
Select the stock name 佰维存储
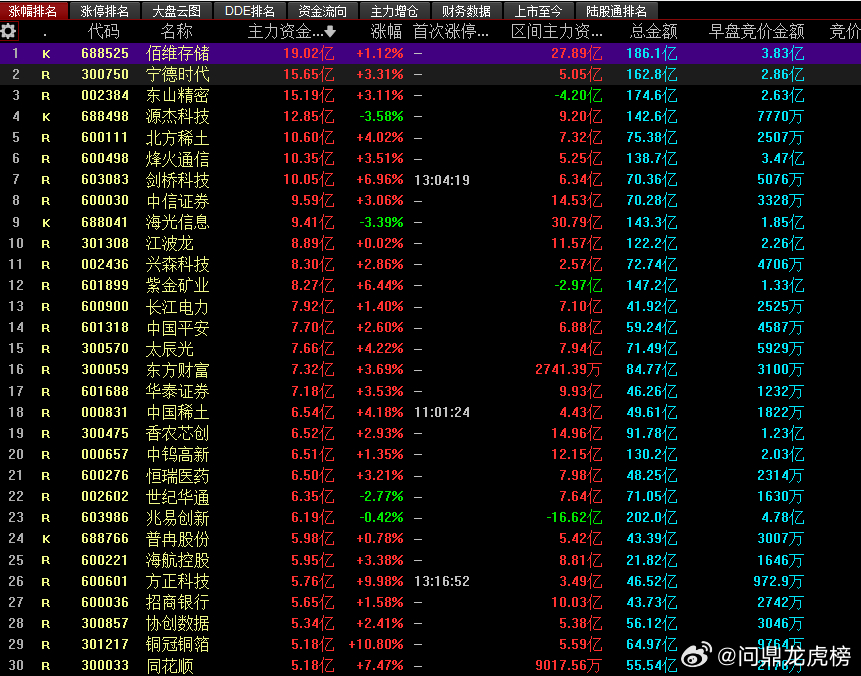[177, 54]
